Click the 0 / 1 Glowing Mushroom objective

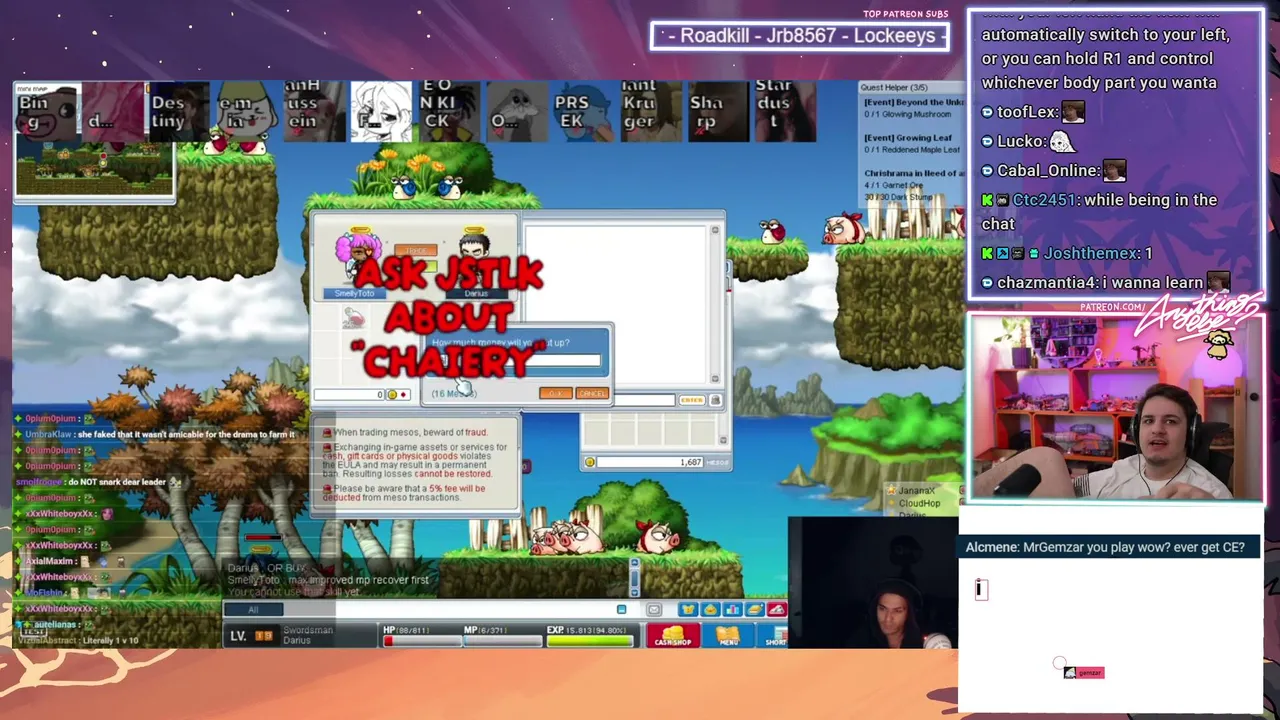[908, 114]
